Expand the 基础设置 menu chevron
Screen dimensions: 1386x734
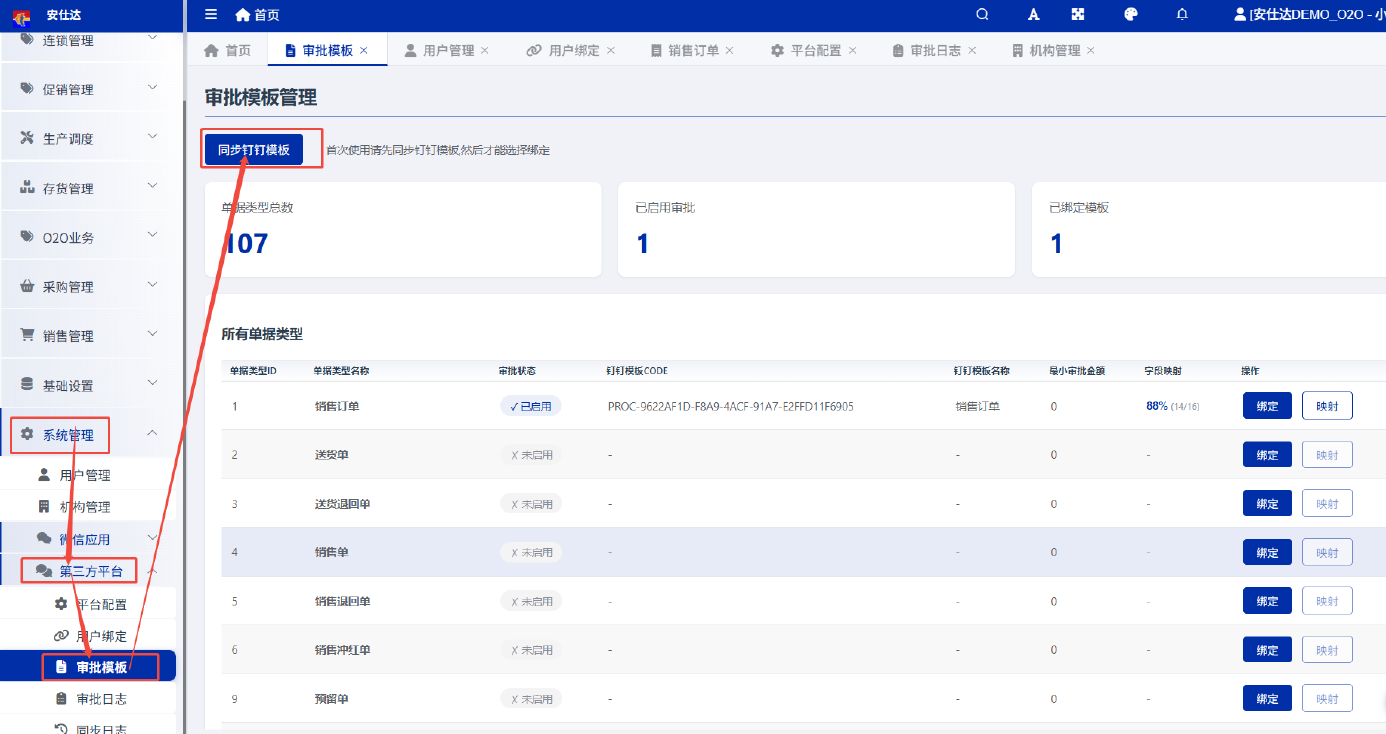point(153,384)
